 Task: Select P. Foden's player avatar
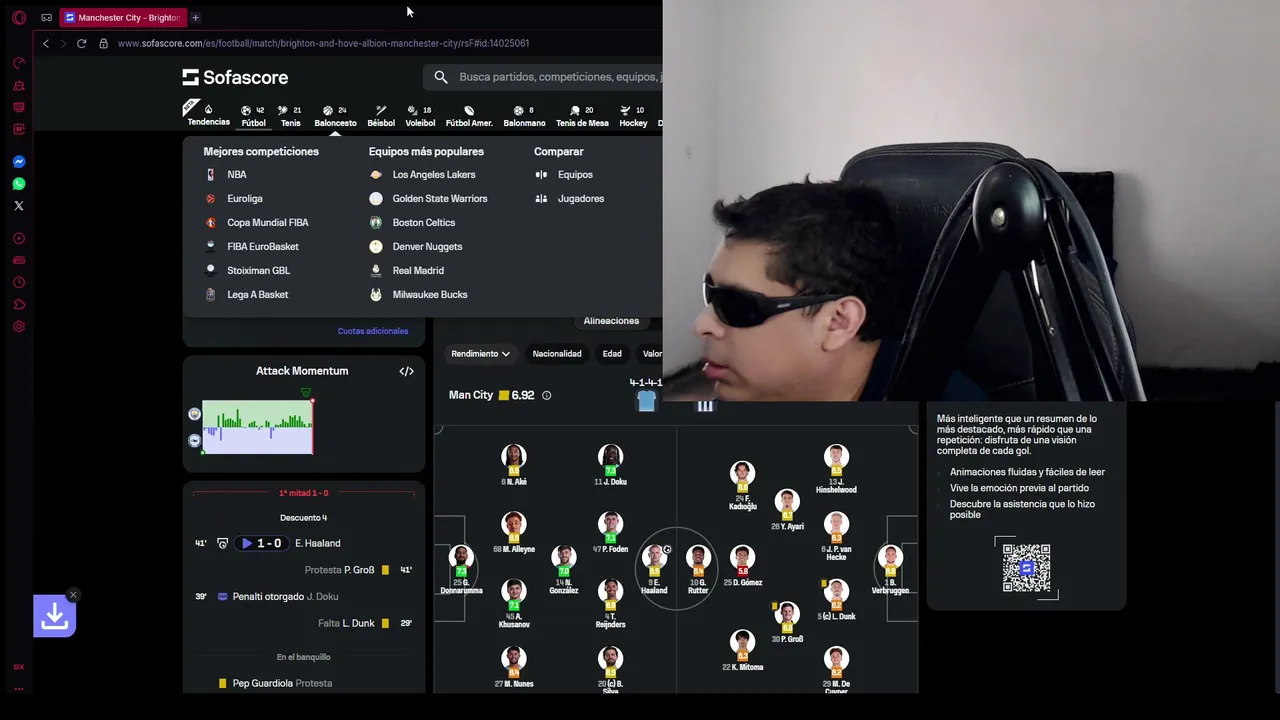[x=610, y=526]
